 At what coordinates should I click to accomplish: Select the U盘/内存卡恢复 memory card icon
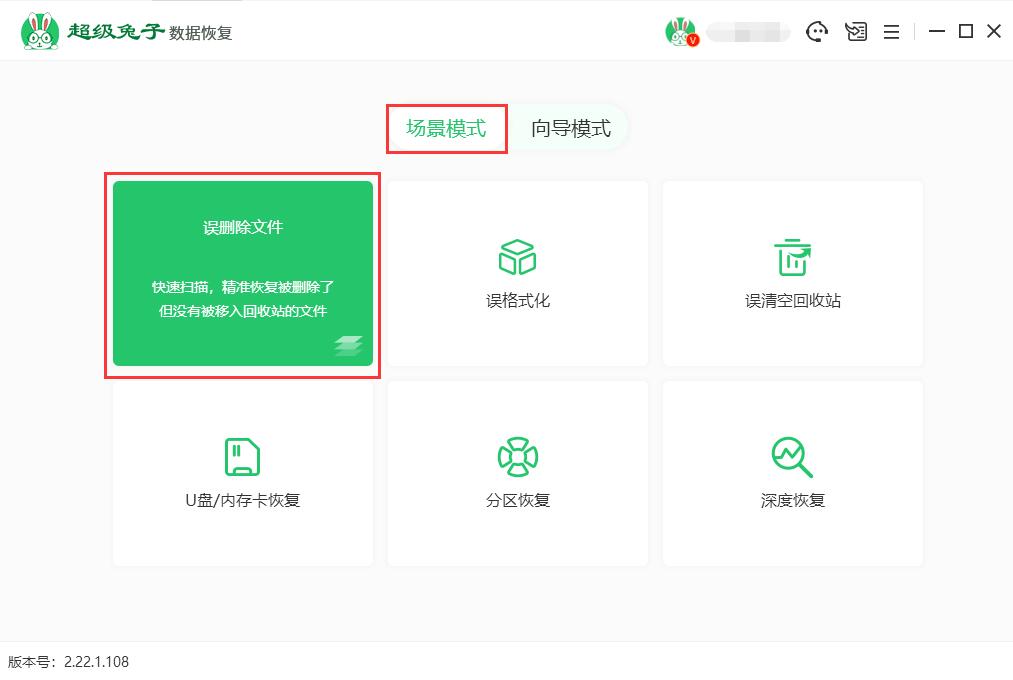(242, 456)
